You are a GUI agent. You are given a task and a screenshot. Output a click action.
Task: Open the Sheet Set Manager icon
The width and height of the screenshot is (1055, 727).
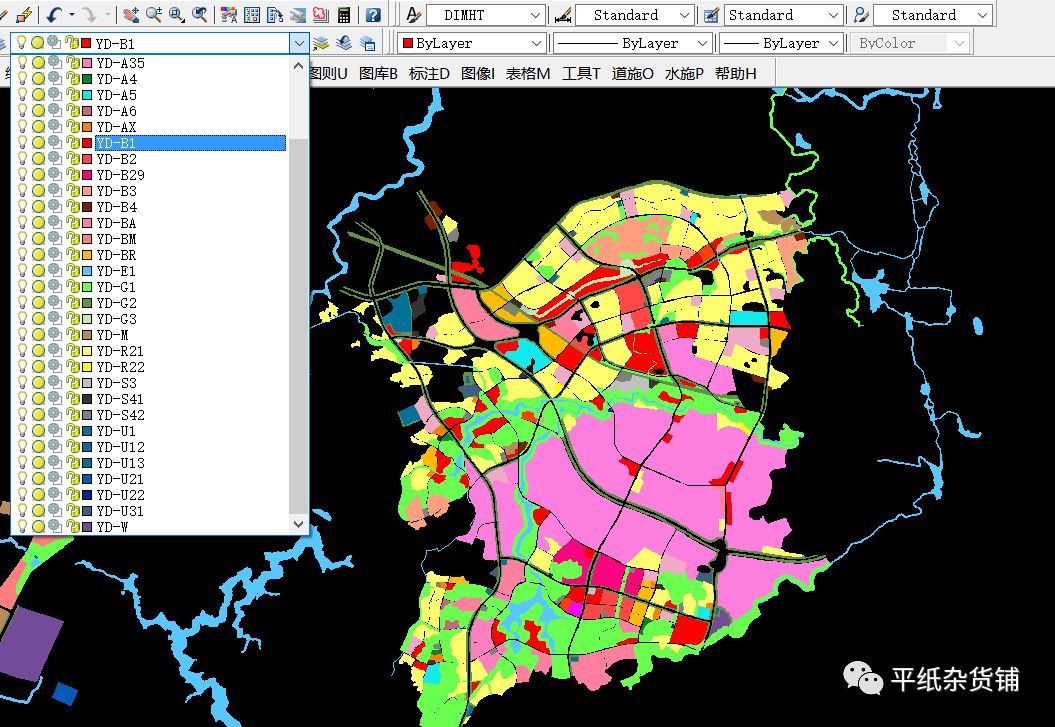coord(297,15)
